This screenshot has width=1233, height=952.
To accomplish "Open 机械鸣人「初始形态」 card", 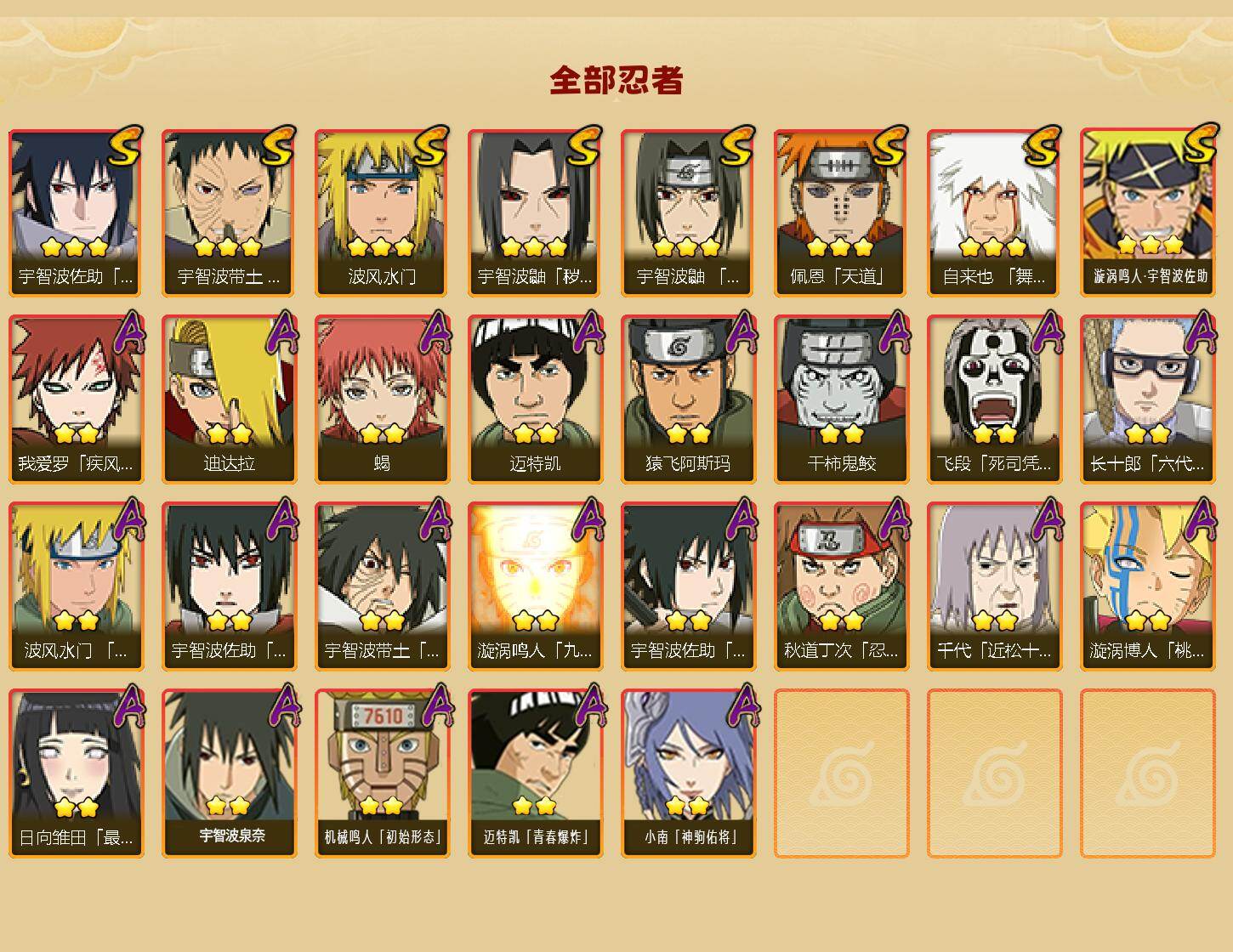I will [382, 773].
